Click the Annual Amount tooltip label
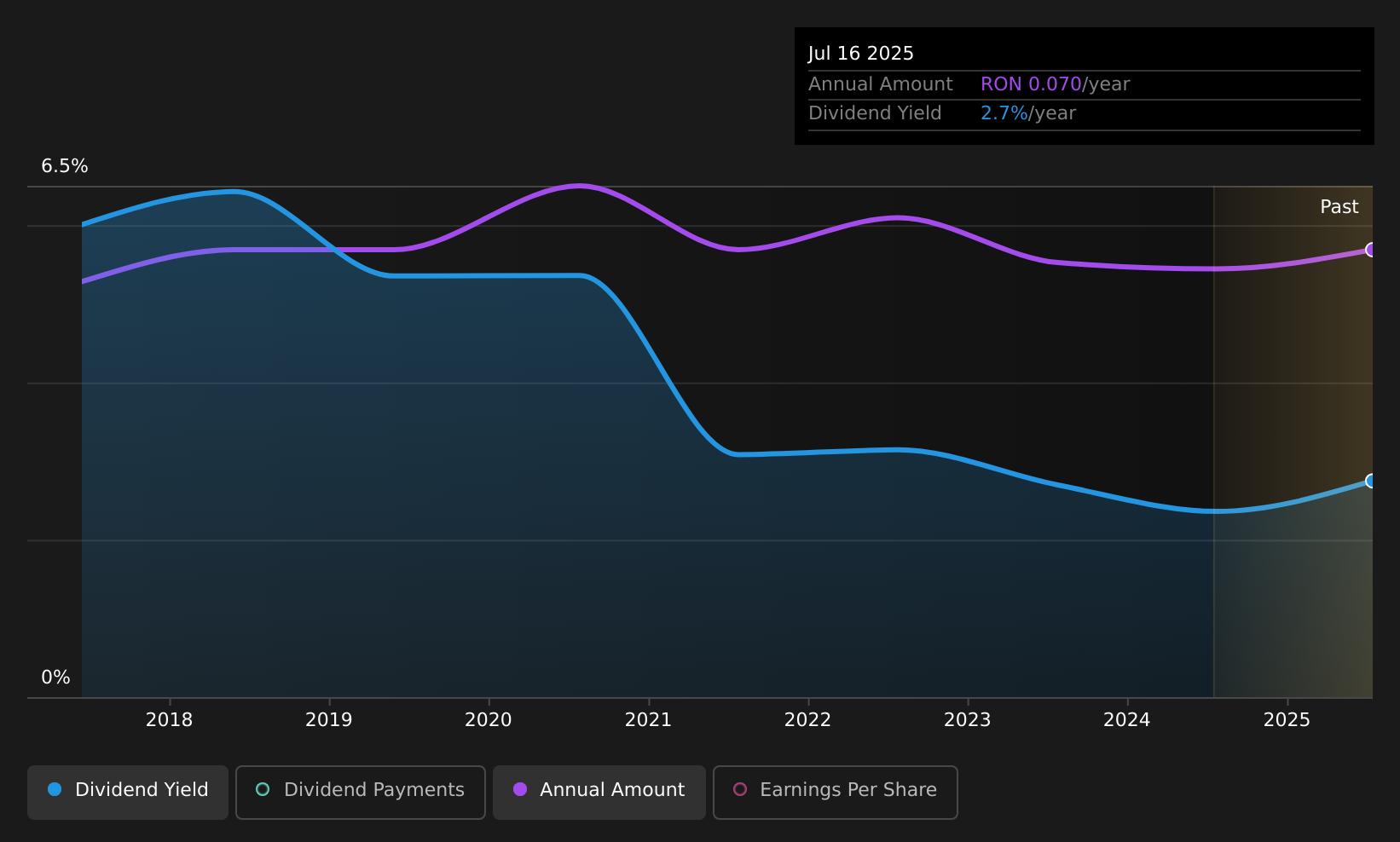 [x=881, y=84]
